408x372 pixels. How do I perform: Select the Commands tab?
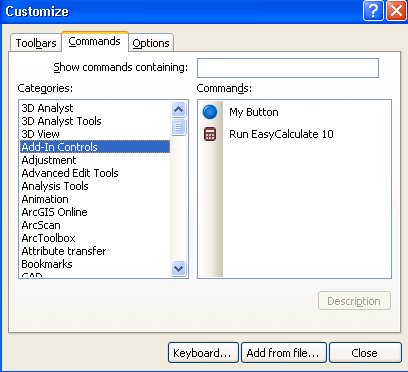(95, 41)
